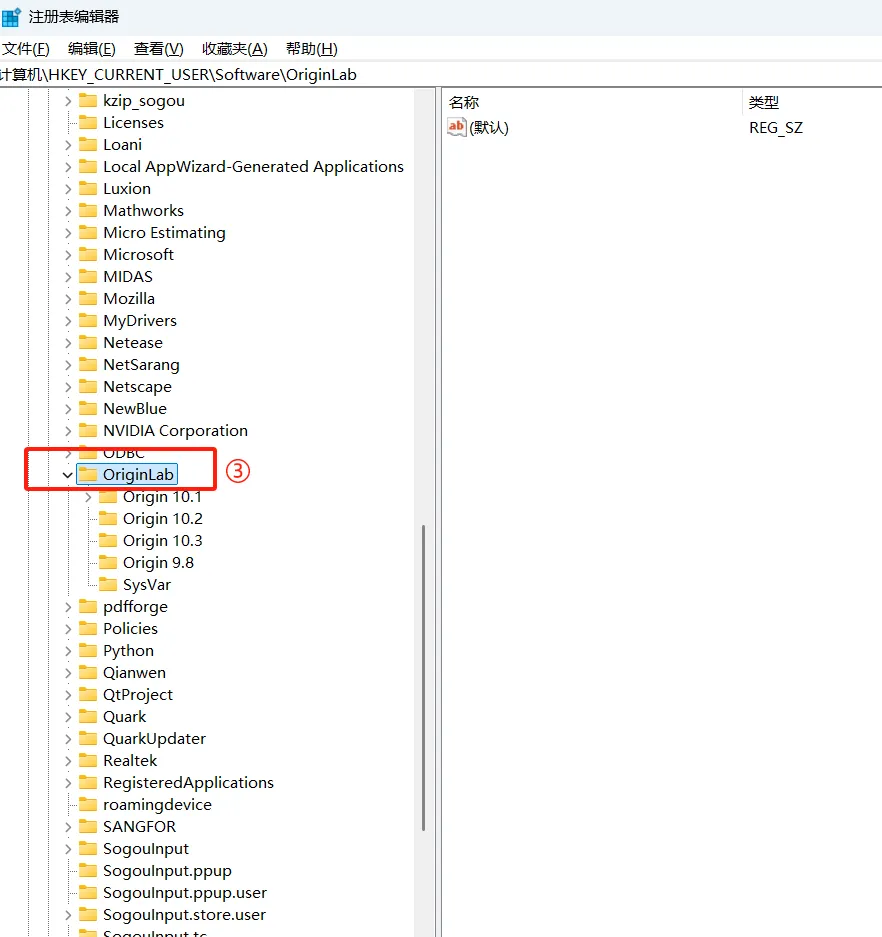The height and width of the screenshot is (937, 882).
Task: Expand the Microsoft key
Action: [68, 255]
